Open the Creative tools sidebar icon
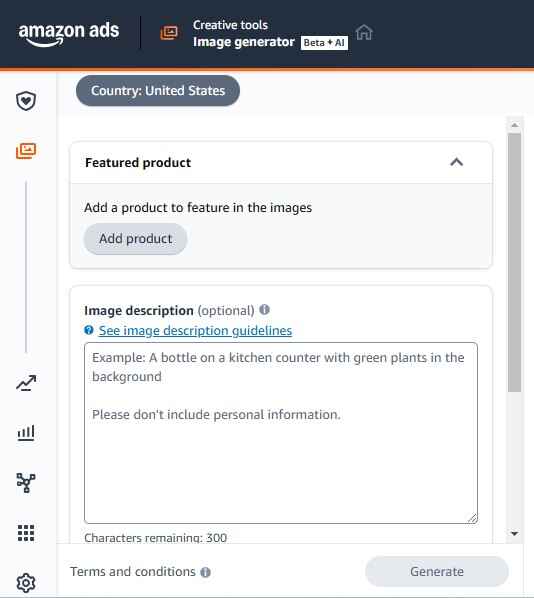 pos(26,151)
